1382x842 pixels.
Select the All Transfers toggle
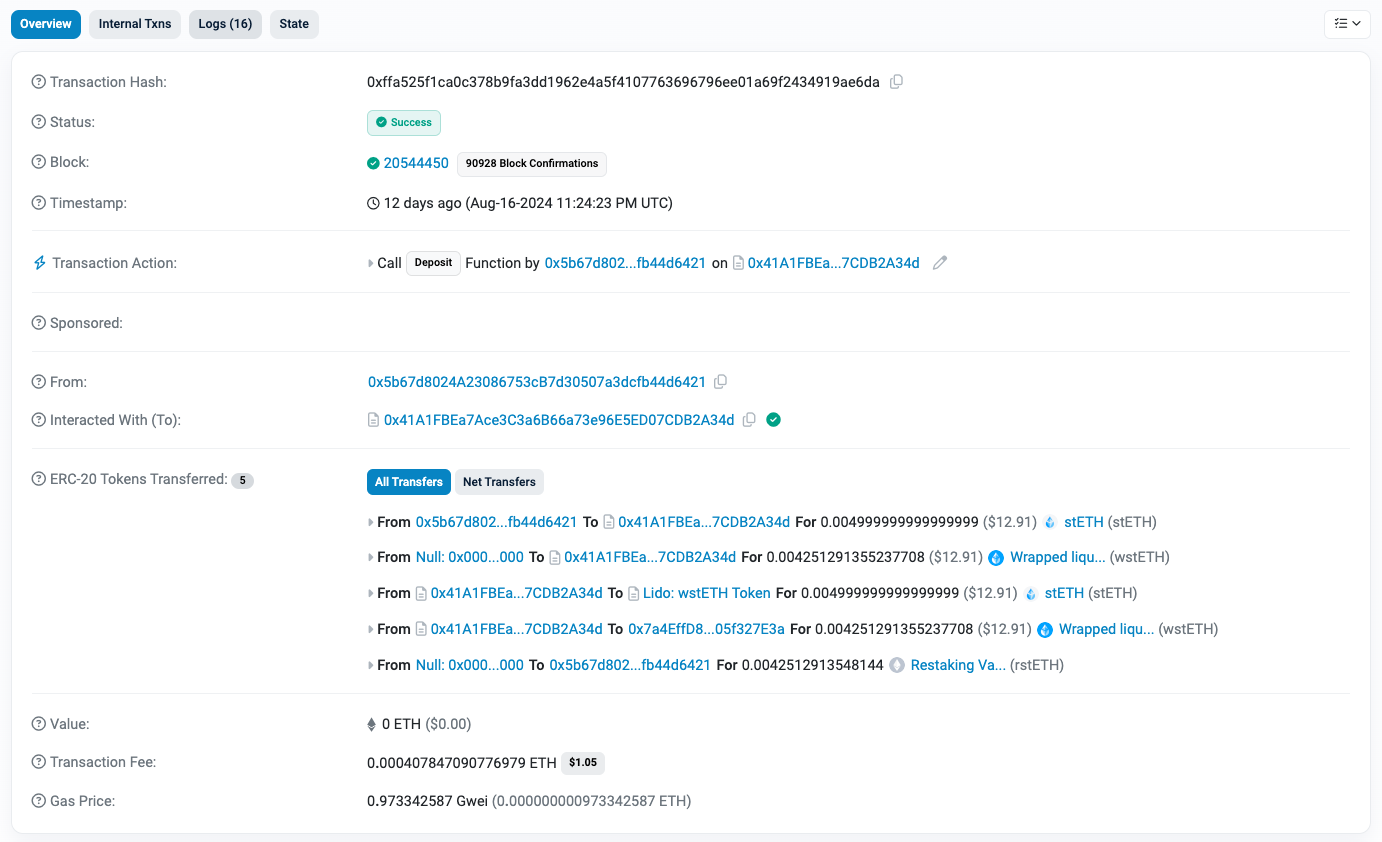tap(408, 482)
